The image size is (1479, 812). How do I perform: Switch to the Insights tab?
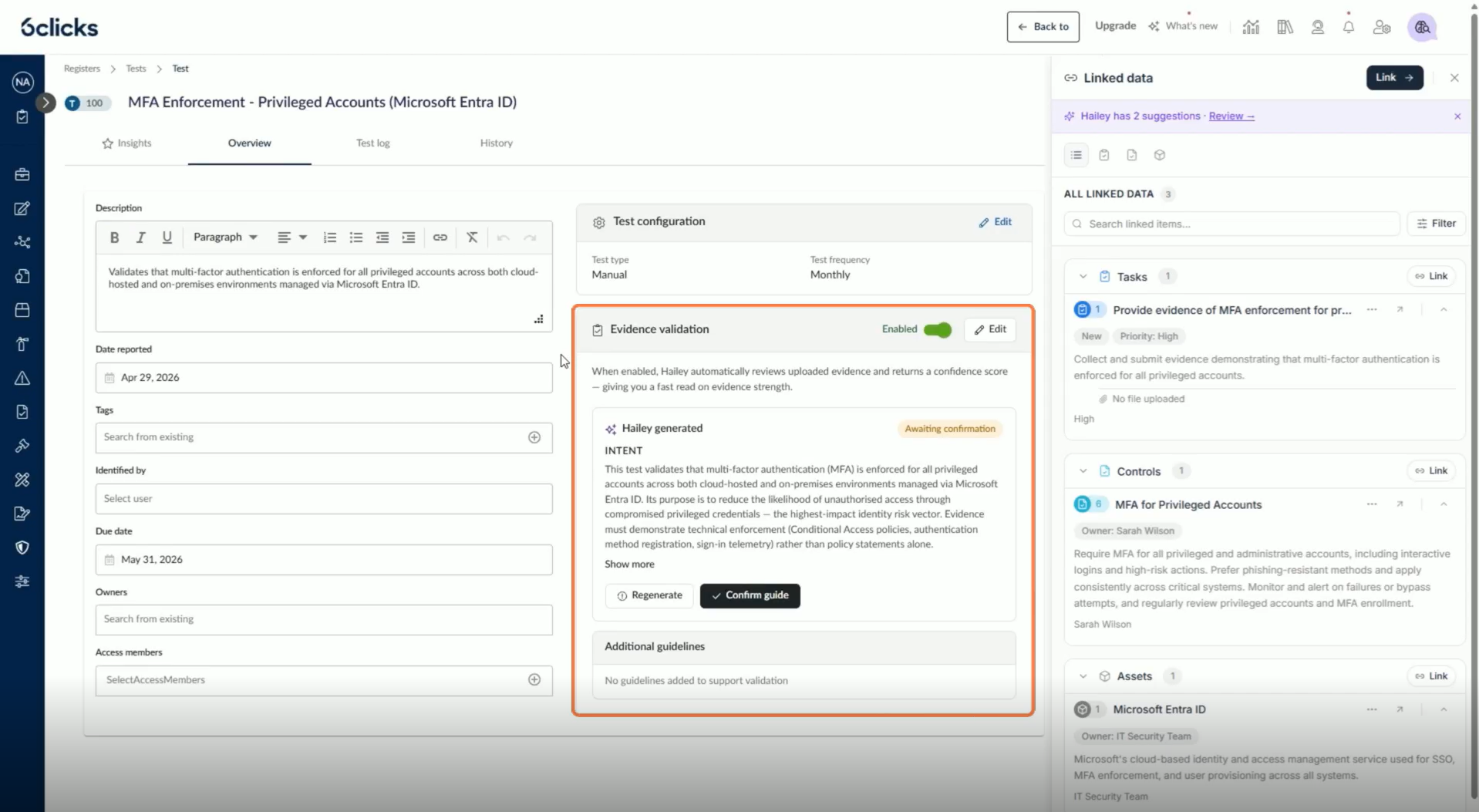(x=126, y=143)
